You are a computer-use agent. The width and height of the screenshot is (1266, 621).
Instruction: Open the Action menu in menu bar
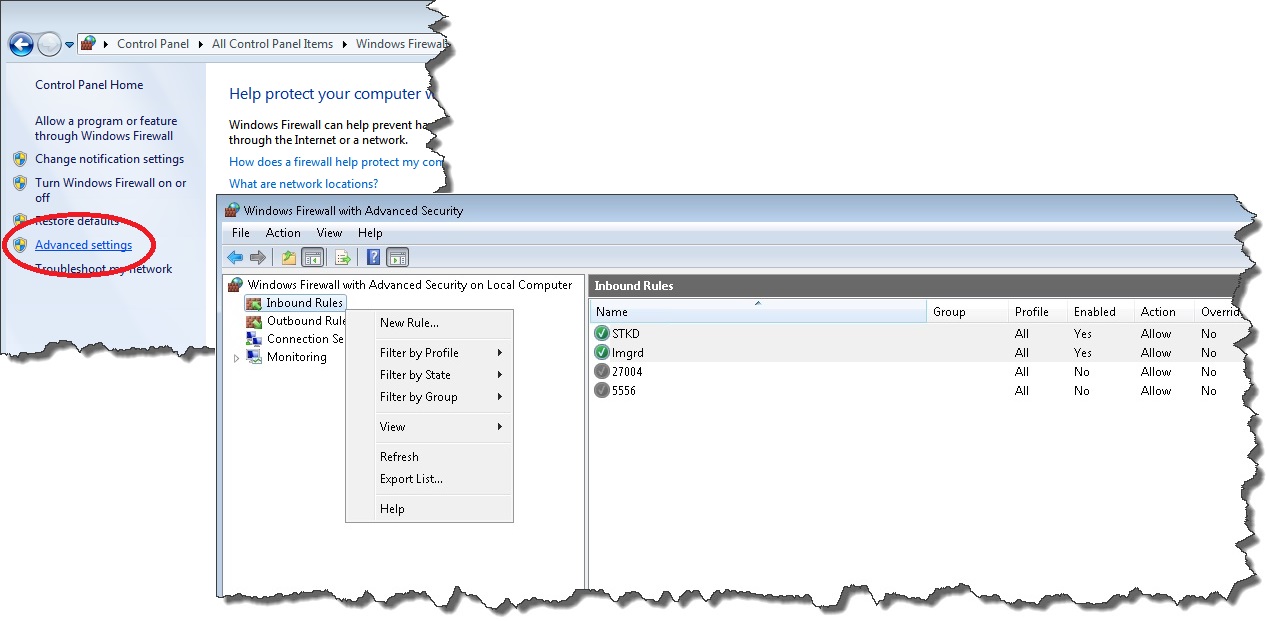(283, 233)
